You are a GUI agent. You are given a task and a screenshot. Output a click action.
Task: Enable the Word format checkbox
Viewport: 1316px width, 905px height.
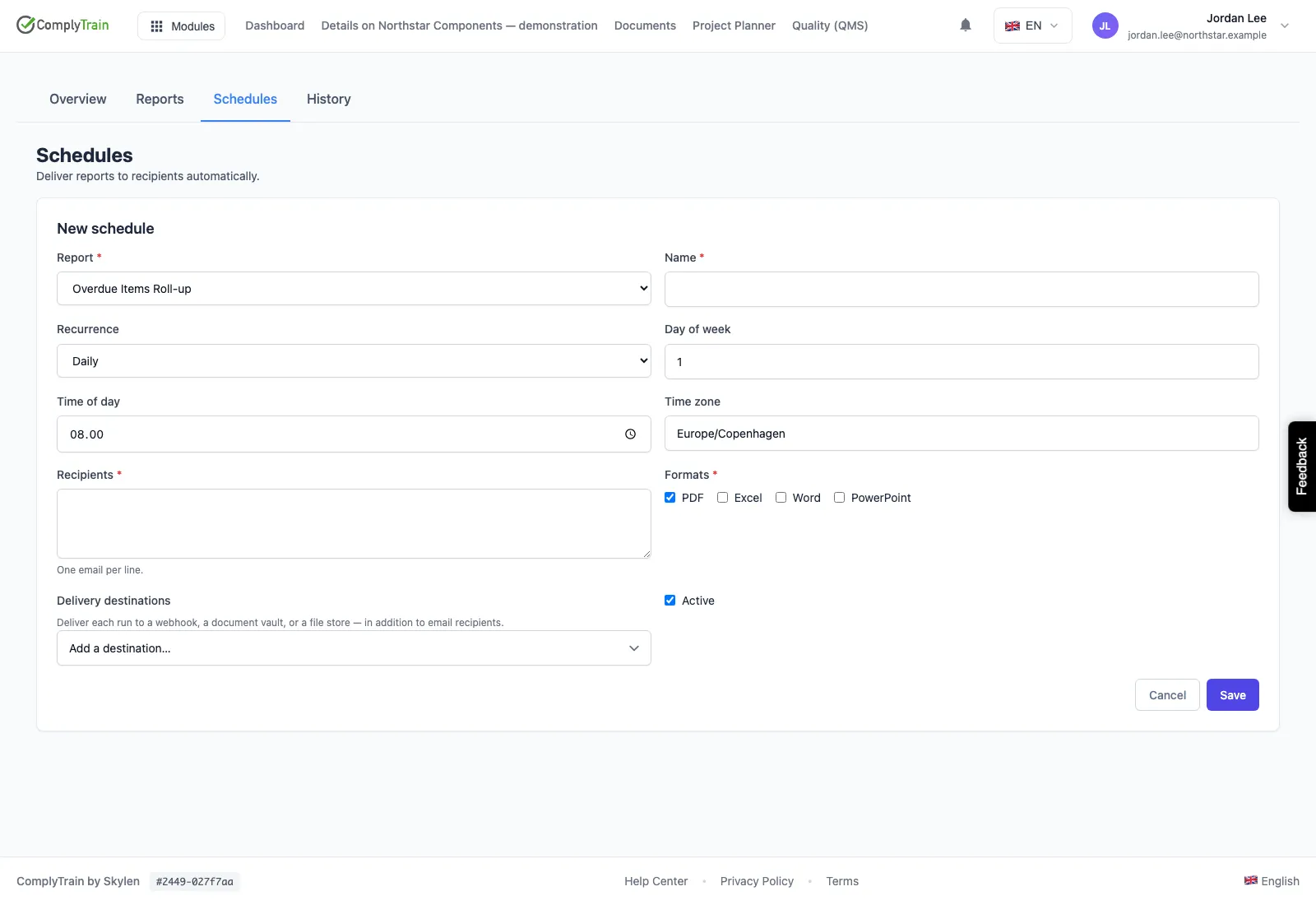pyautogui.click(x=781, y=498)
